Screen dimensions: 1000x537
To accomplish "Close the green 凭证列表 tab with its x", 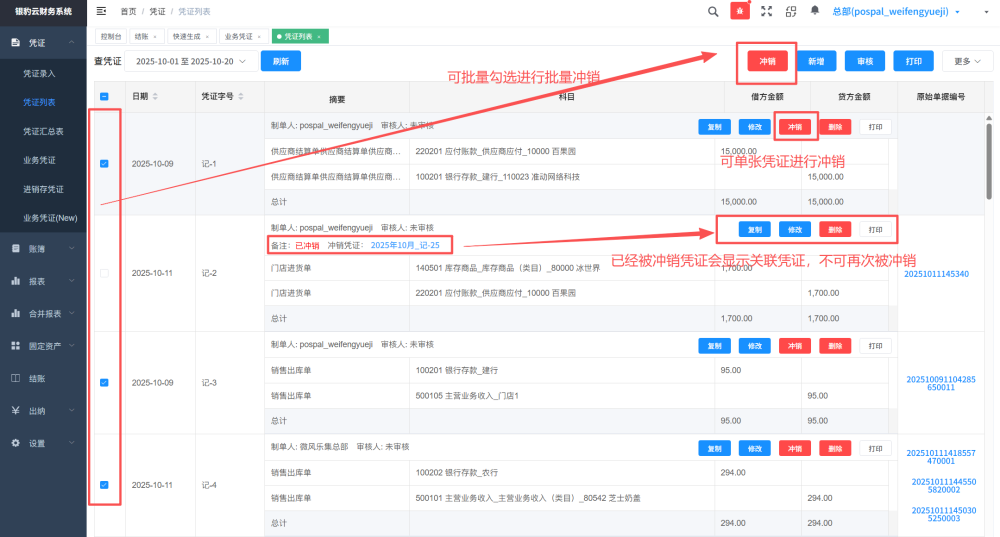I will click(319, 37).
